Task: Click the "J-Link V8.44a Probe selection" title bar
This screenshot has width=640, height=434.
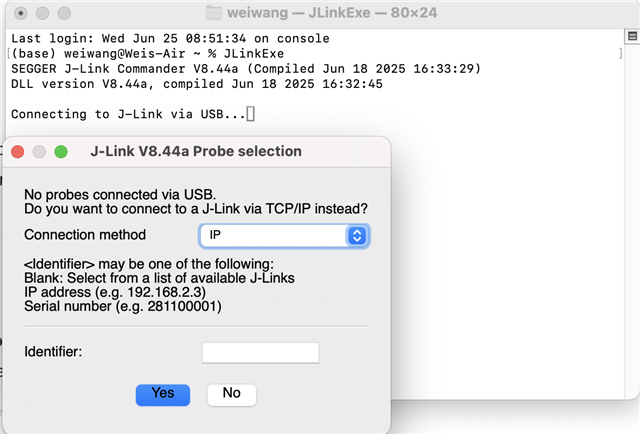Action: point(196,151)
